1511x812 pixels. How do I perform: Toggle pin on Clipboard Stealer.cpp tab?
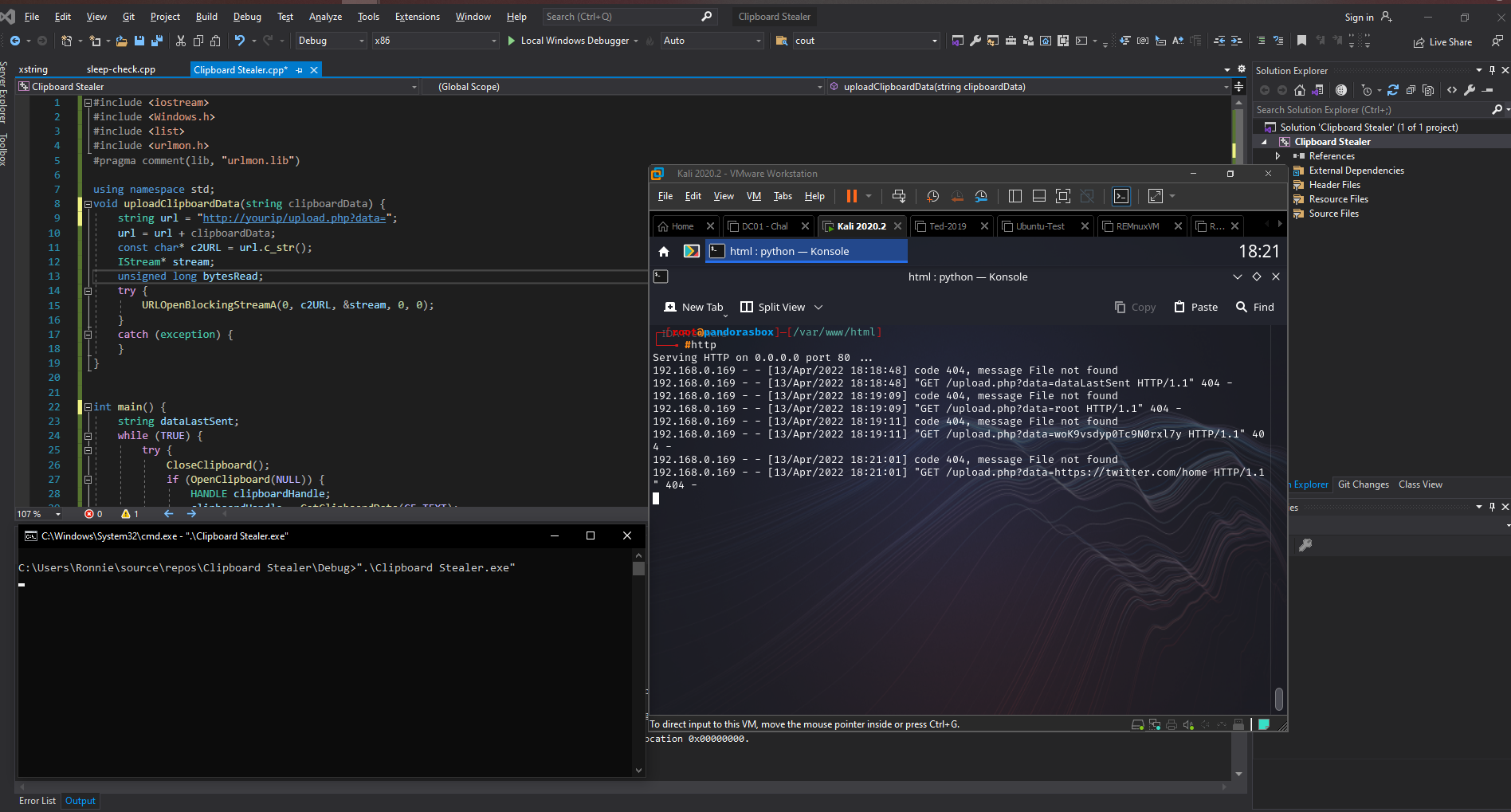(x=300, y=70)
